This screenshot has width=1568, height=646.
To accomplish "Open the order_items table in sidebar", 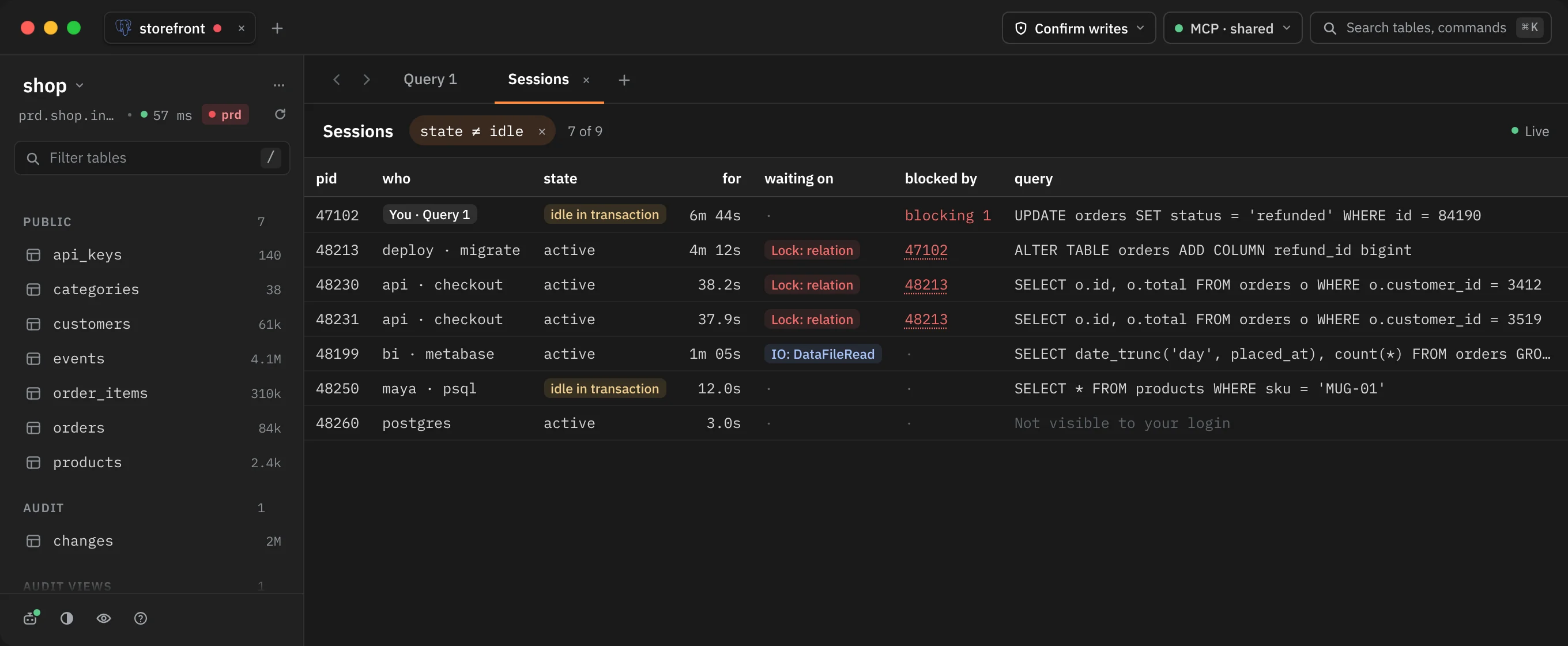I will 152,393.
